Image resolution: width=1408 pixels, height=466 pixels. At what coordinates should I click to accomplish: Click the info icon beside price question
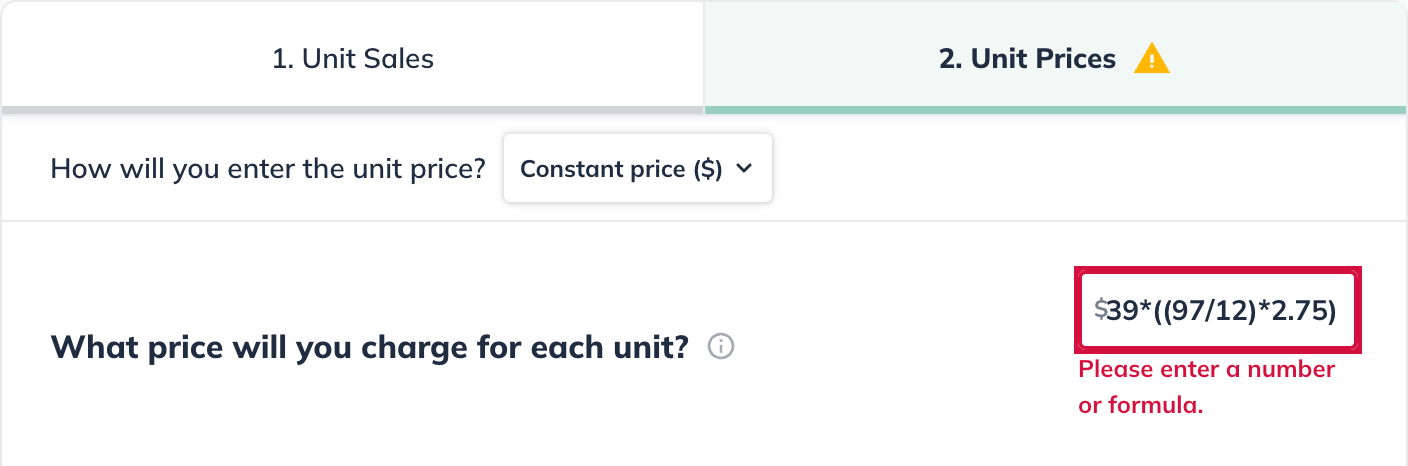coord(721,347)
